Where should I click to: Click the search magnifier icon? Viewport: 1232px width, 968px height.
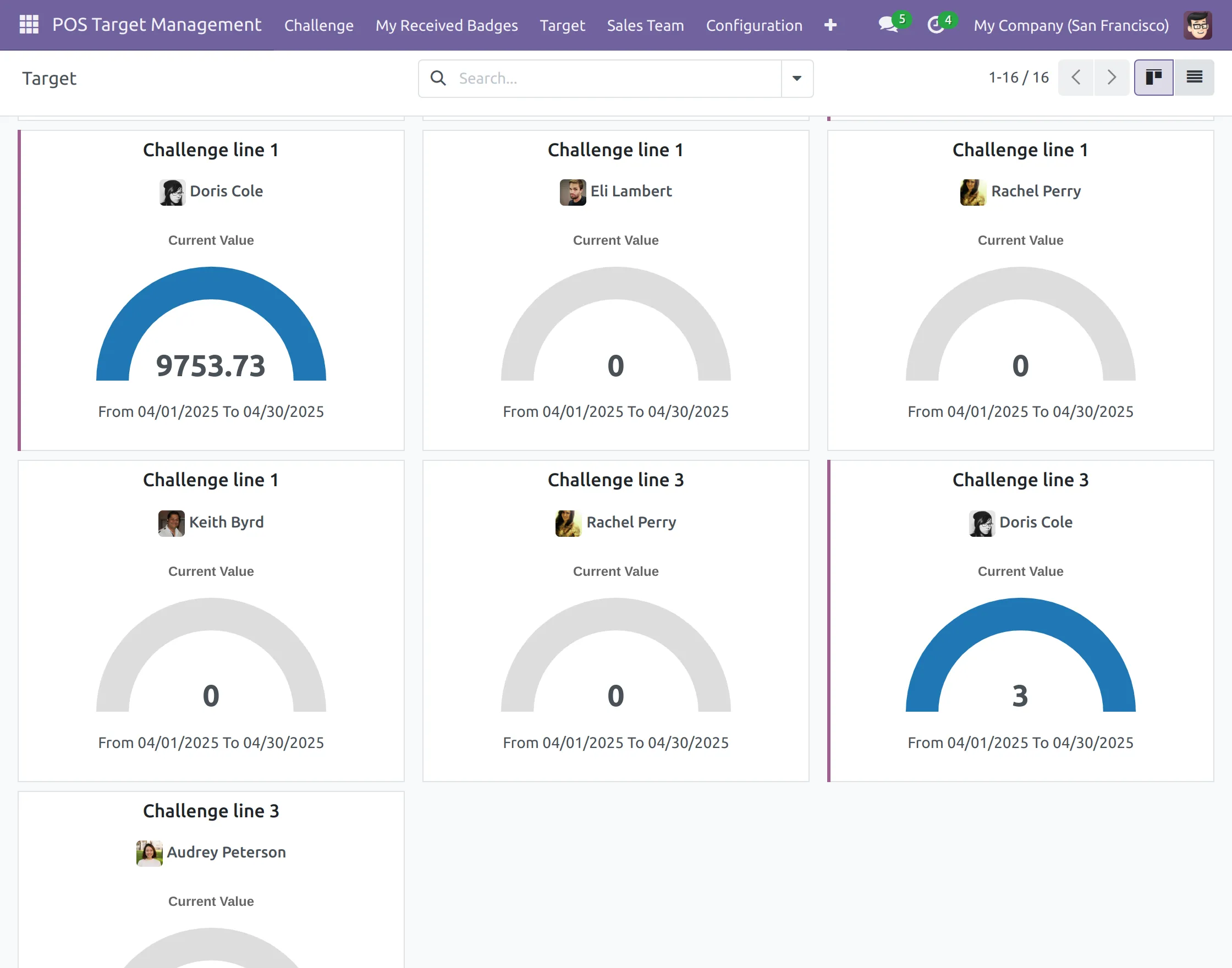pos(438,78)
